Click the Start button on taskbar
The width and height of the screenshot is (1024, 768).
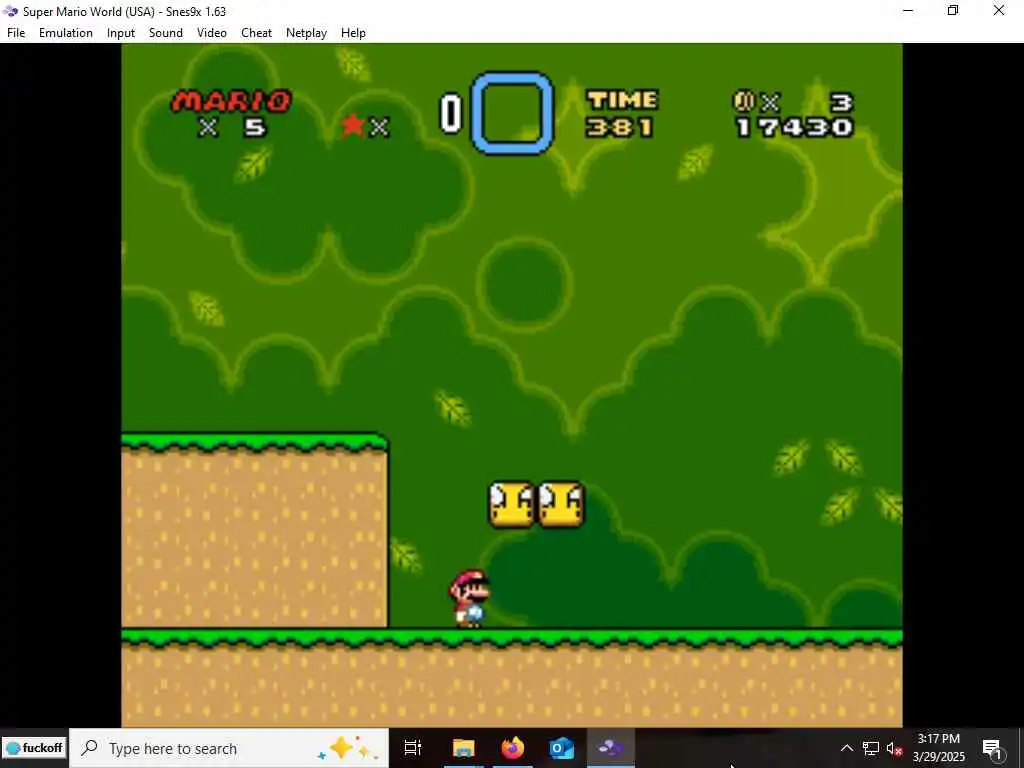[x=34, y=748]
